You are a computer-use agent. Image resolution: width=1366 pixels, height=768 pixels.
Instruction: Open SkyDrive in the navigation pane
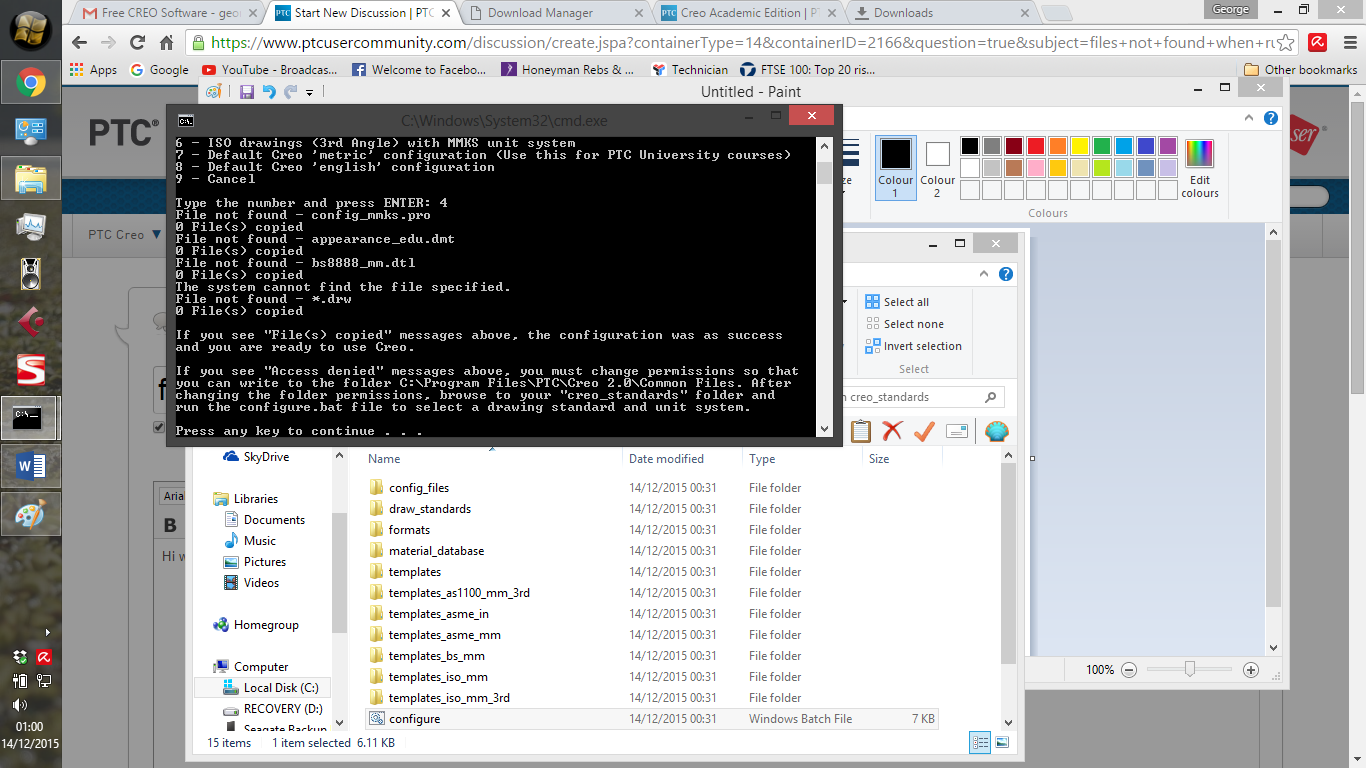tap(266, 457)
